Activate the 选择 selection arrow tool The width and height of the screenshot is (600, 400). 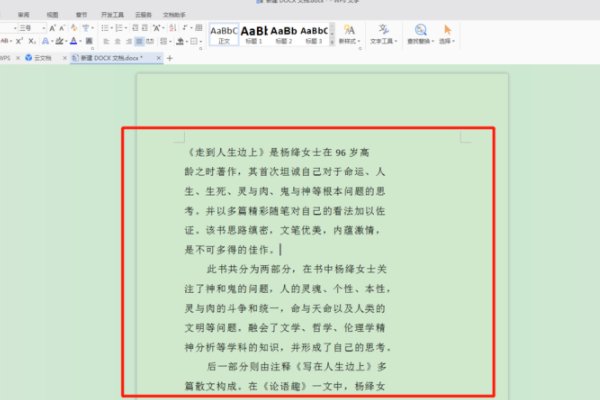(447, 34)
